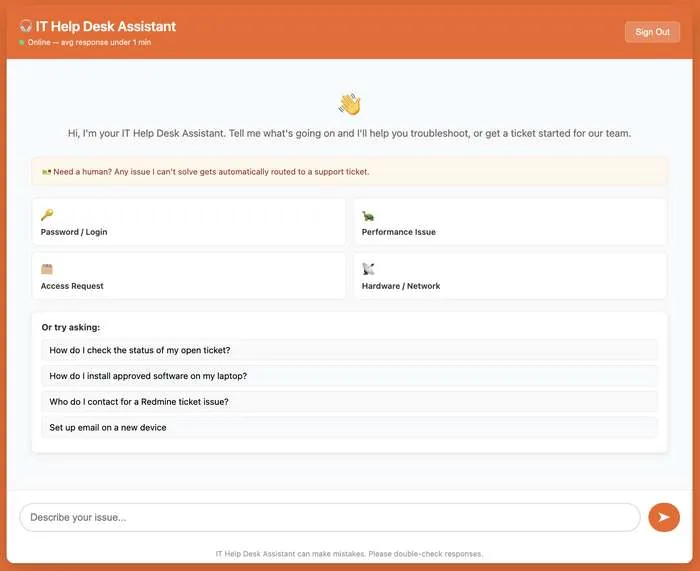Click the package icon on Access Request card
Viewport: 700px width, 571px height.
click(x=47, y=269)
